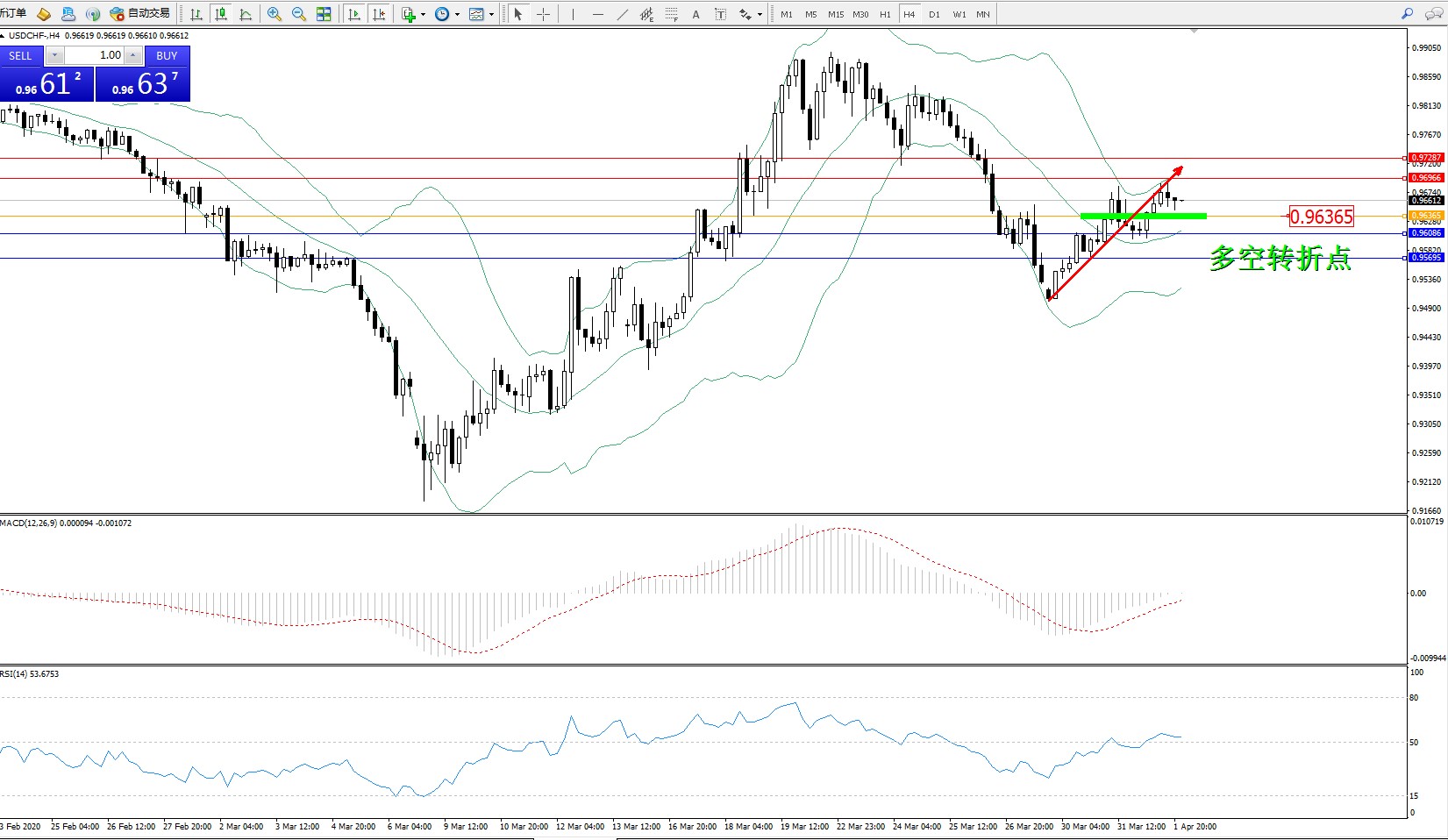This screenshot has width=1448, height=840.
Task: Switch to the M15 timeframe
Action: (x=836, y=14)
